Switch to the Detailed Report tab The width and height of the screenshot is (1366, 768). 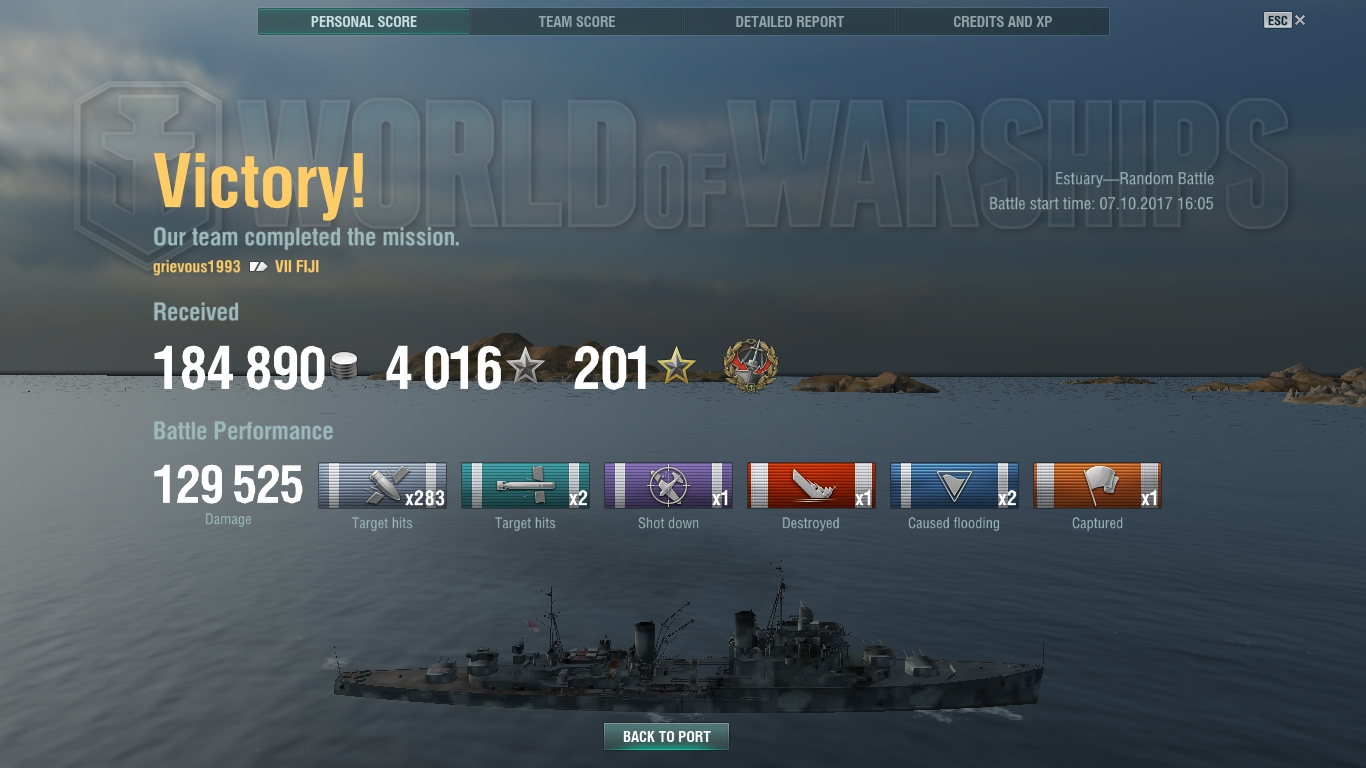pyautogui.click(x=790, y=21)
